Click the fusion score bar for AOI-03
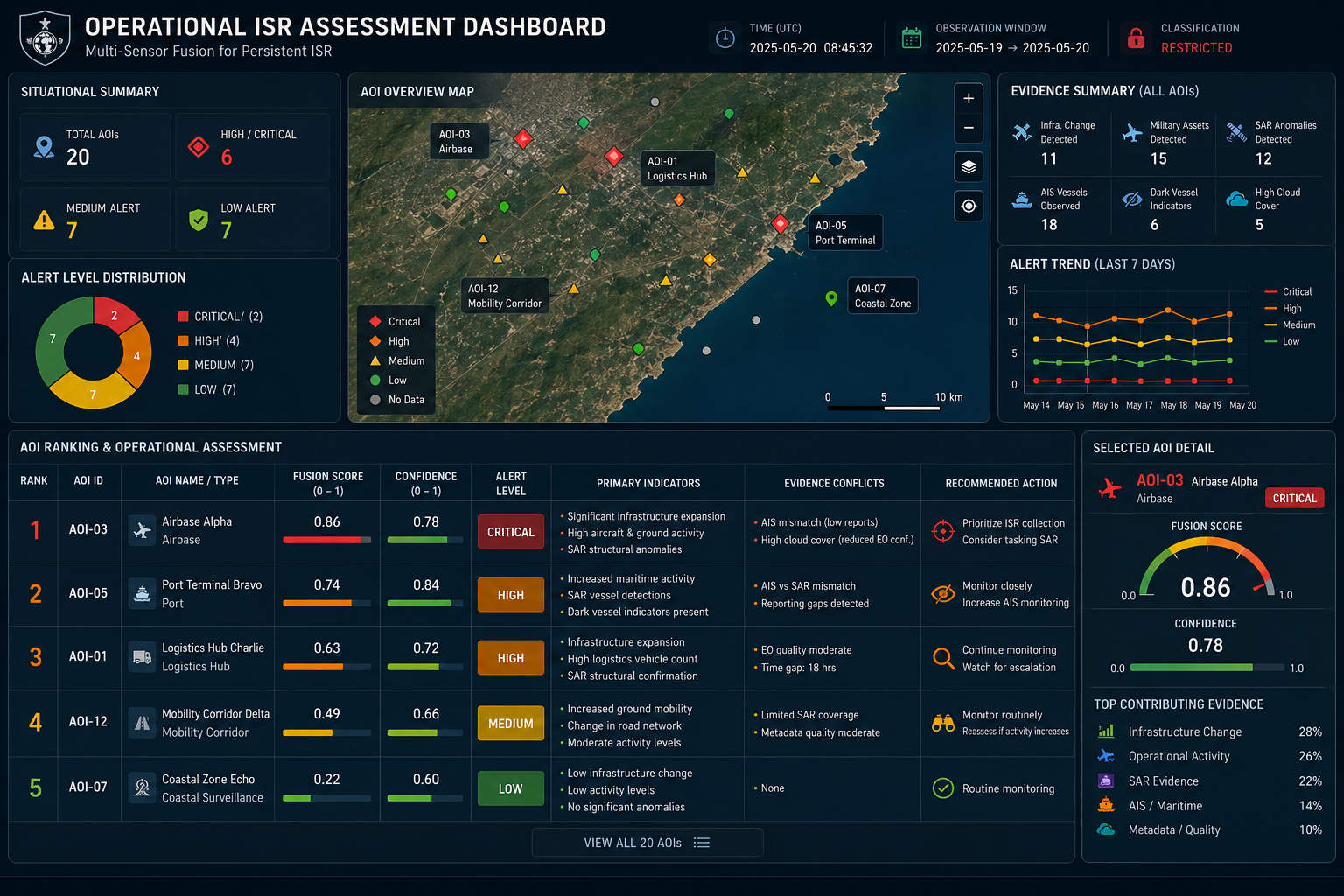 (327, 540)
